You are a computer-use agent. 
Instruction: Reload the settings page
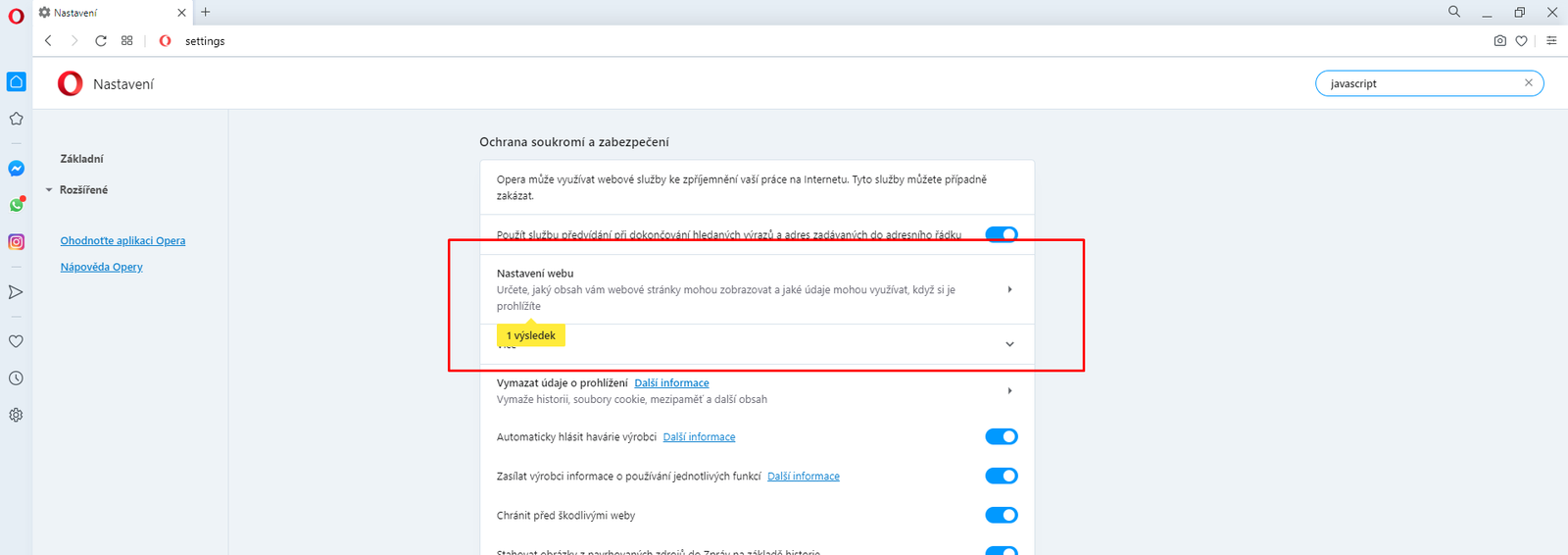(x=101, y=41)
